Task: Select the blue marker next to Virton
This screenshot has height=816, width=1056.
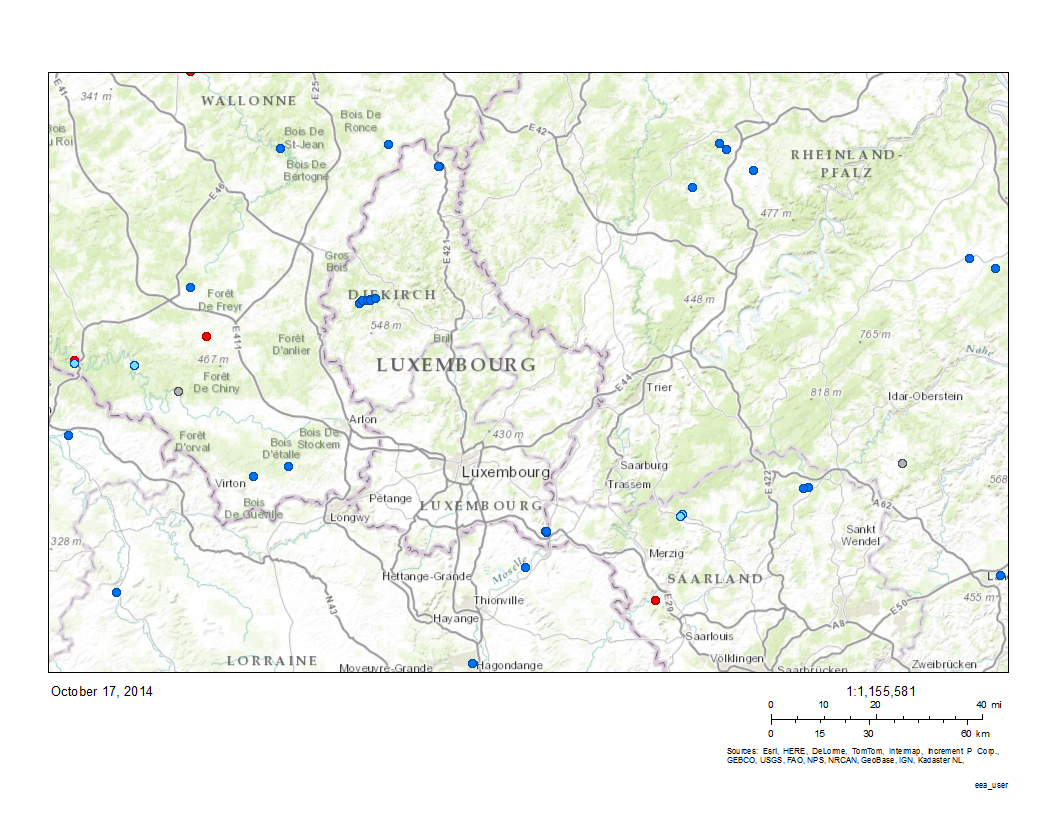Action: (x=253, y=476)
